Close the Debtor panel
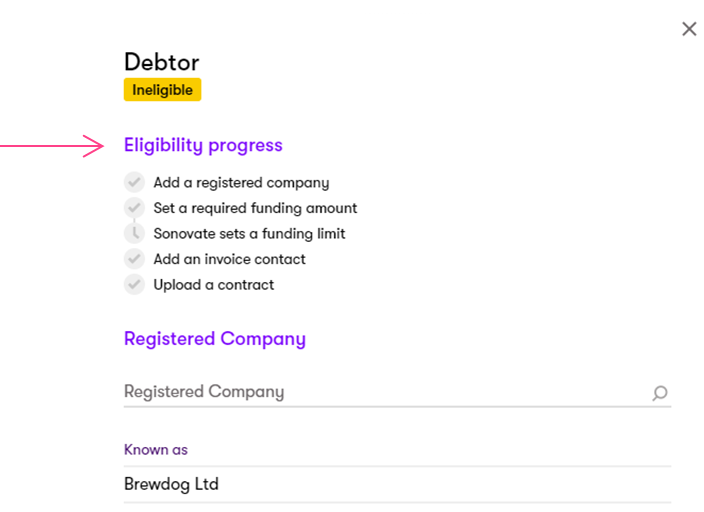Viewport: 704px width, 512px height. tap(689, 29)
